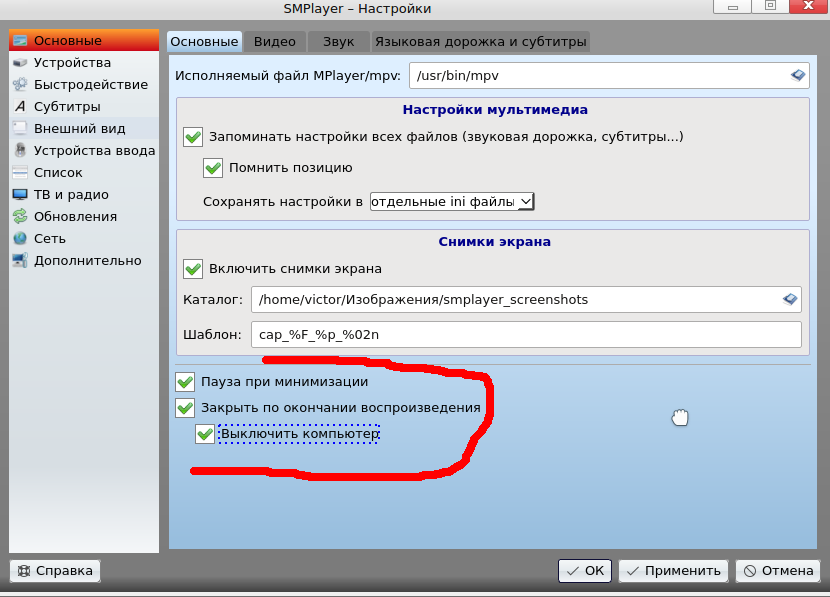
Task: Minimize the SMPlayer settings window
Action: tap(733, 6)
